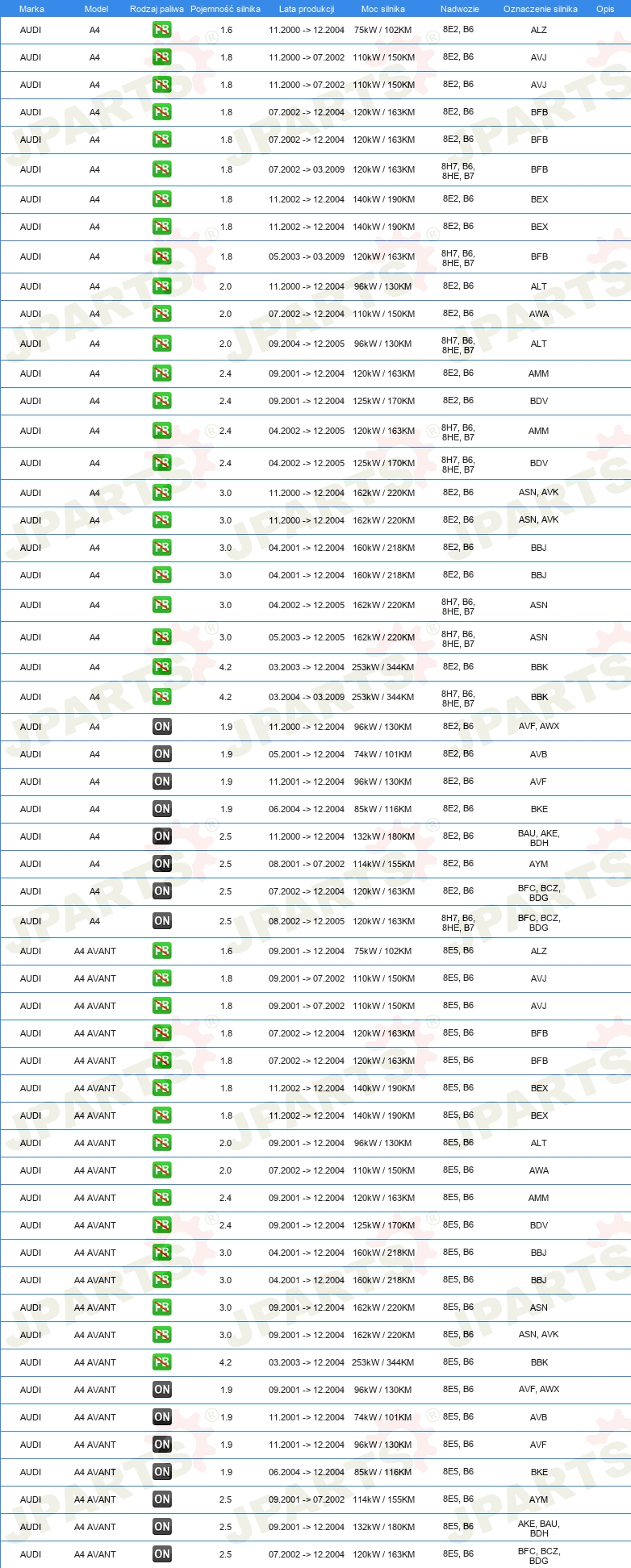Click engine code "AWA" in the A4 AVANT row

point(539,1170)
